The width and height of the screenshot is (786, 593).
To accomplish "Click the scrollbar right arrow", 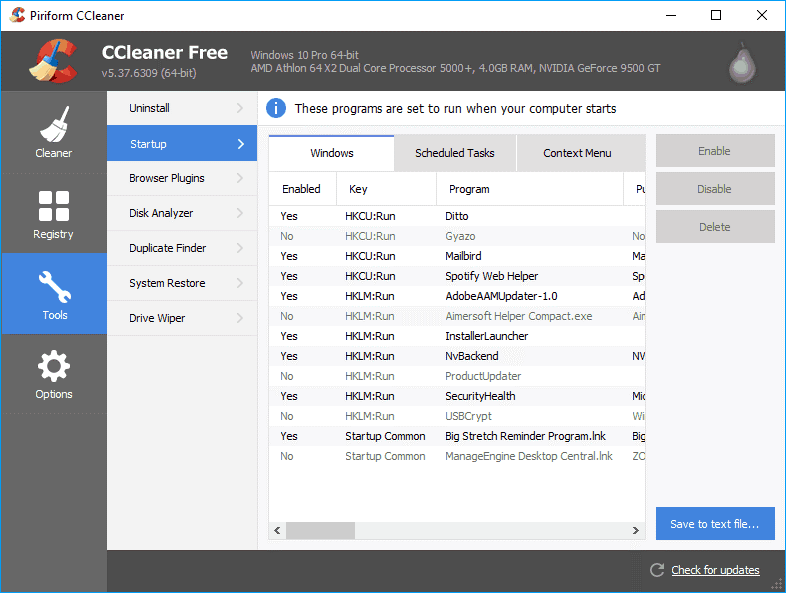I will point(636,531).
